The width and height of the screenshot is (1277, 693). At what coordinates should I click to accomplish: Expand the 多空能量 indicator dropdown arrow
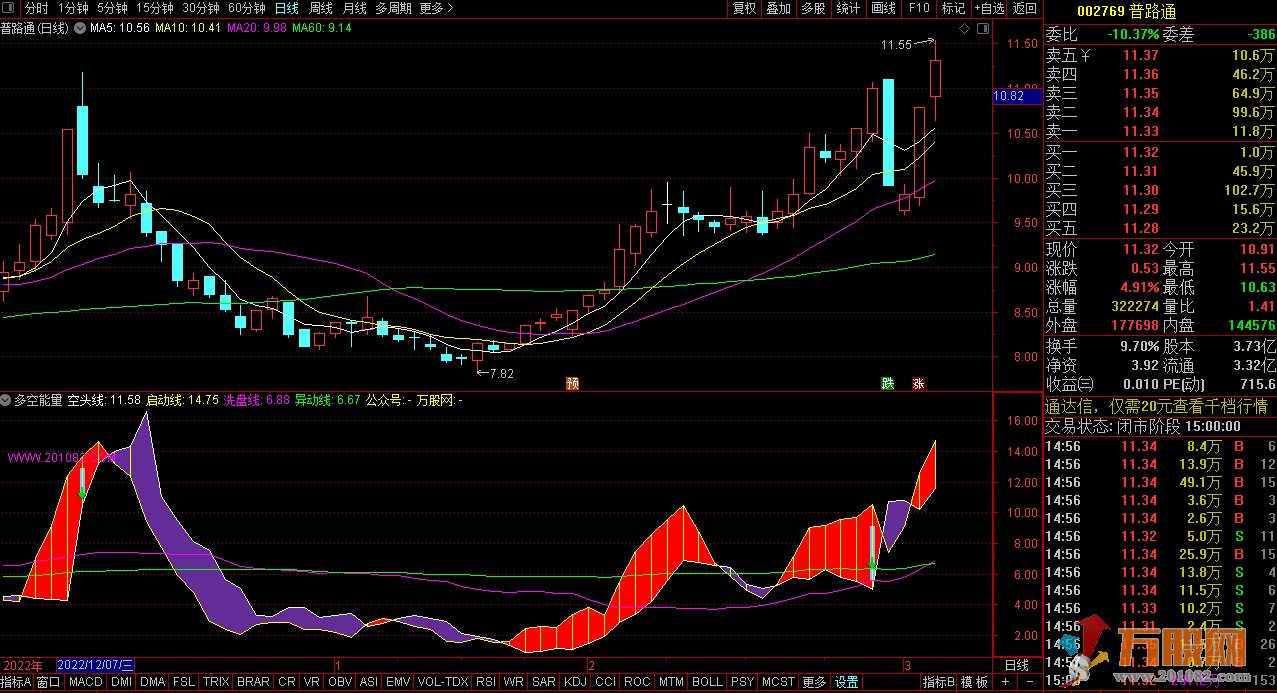tap(7, 400)
